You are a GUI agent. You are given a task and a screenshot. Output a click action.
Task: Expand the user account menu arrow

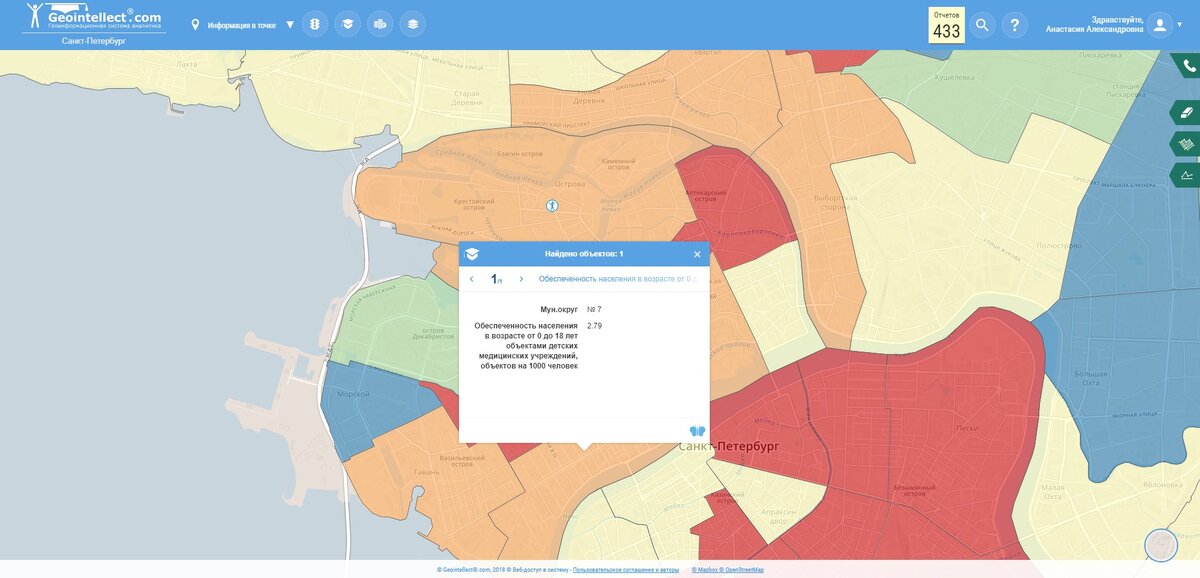click(1180, 25)
